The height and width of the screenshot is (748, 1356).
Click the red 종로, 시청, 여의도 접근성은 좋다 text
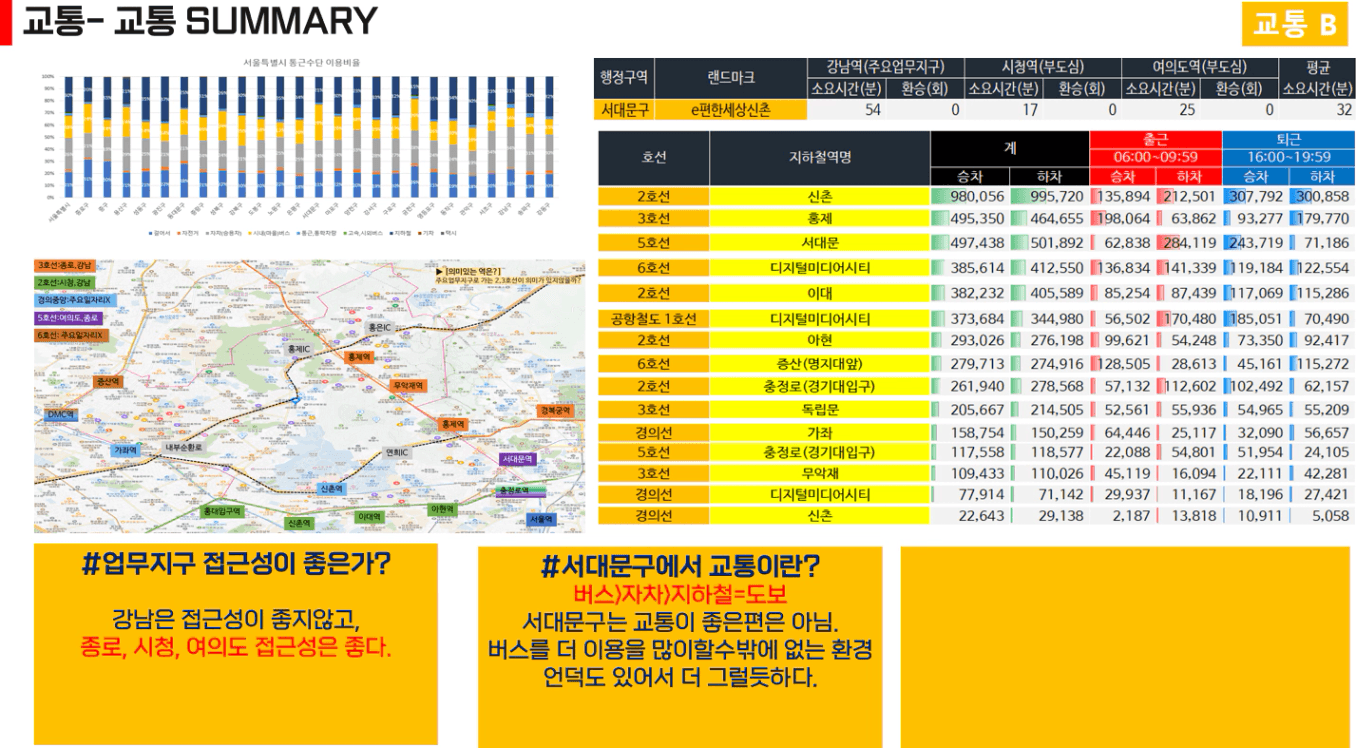(236, 646)
